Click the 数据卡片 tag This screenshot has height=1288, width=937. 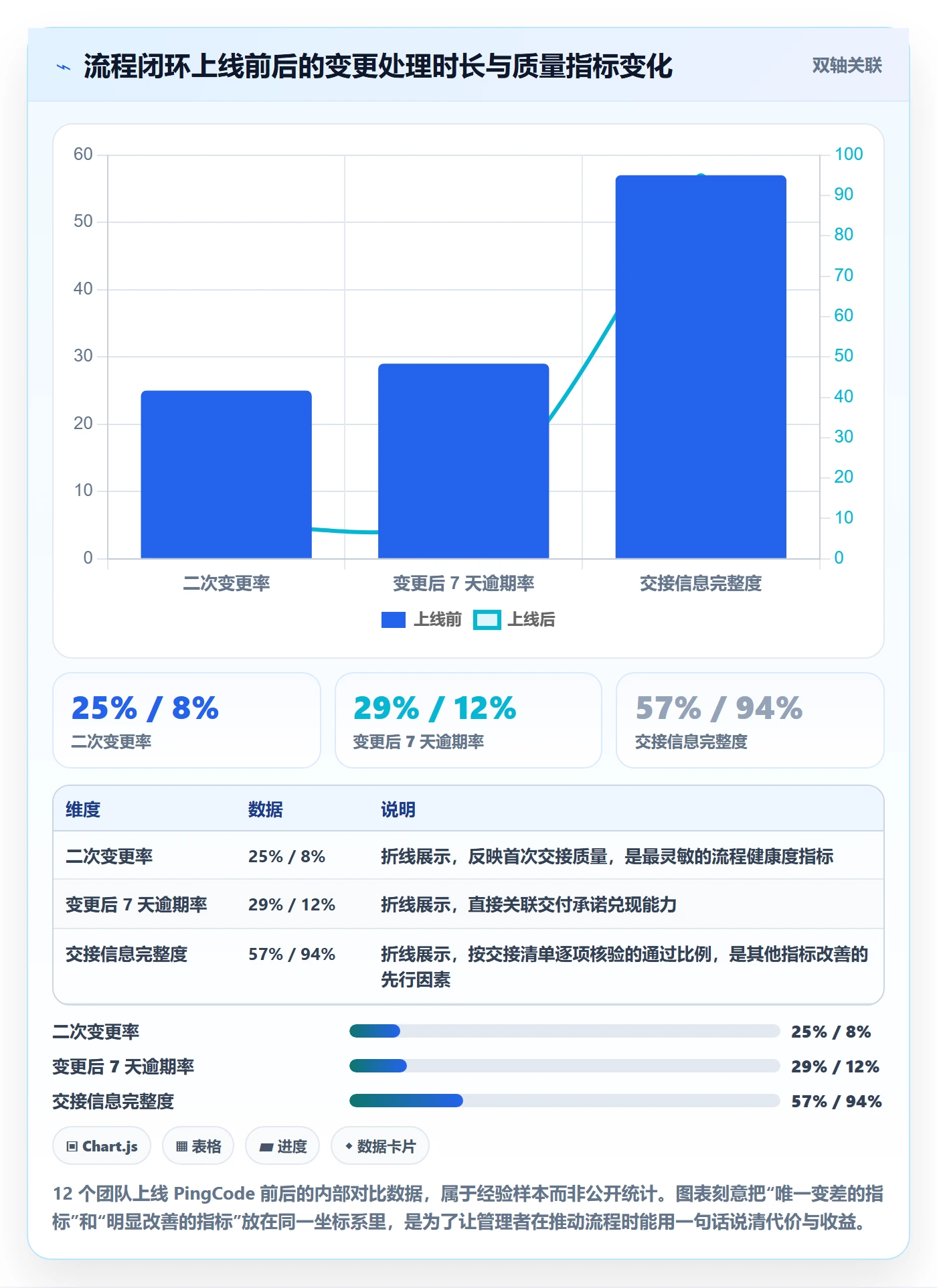coord(380,1146)
